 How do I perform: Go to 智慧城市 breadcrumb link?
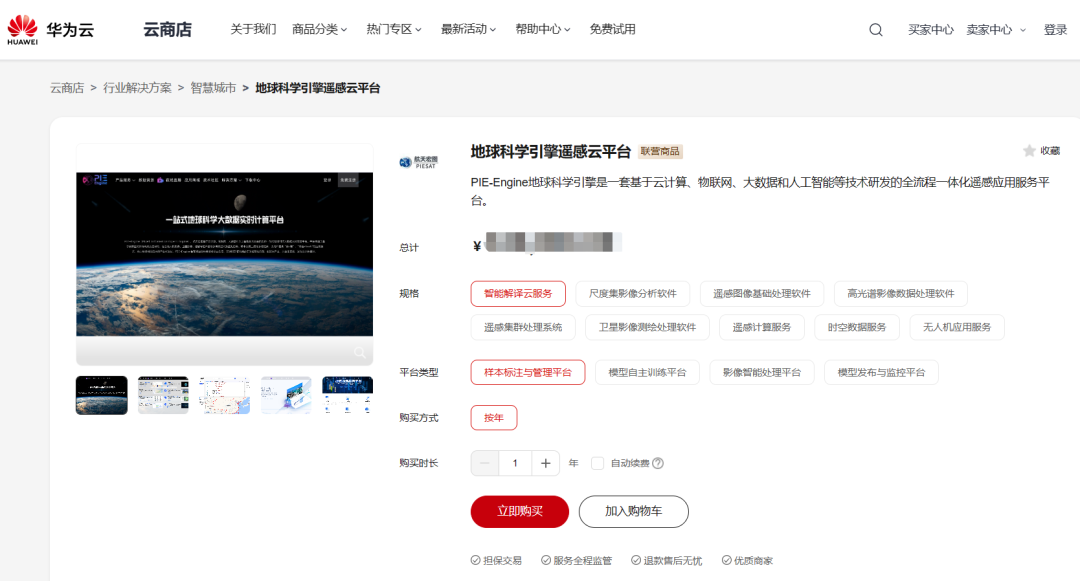click(x=213, y=88)
